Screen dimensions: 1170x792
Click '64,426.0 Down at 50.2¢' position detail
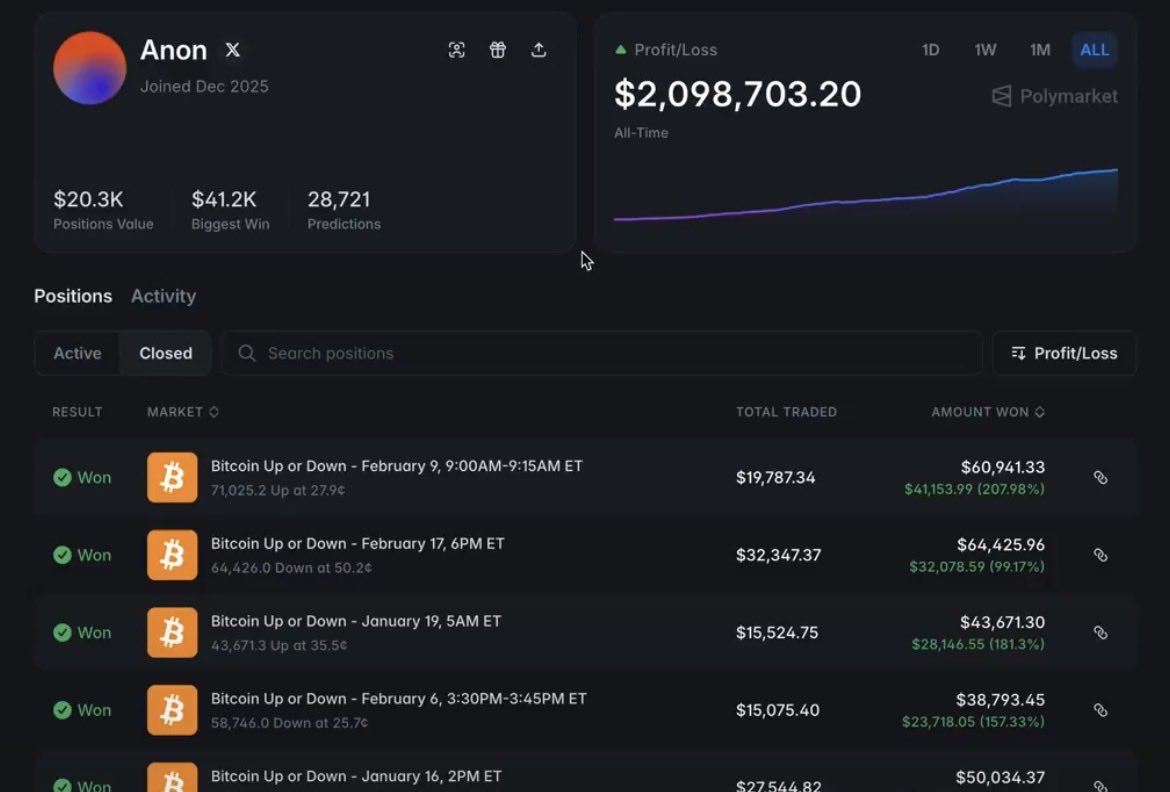click(291, 568)
